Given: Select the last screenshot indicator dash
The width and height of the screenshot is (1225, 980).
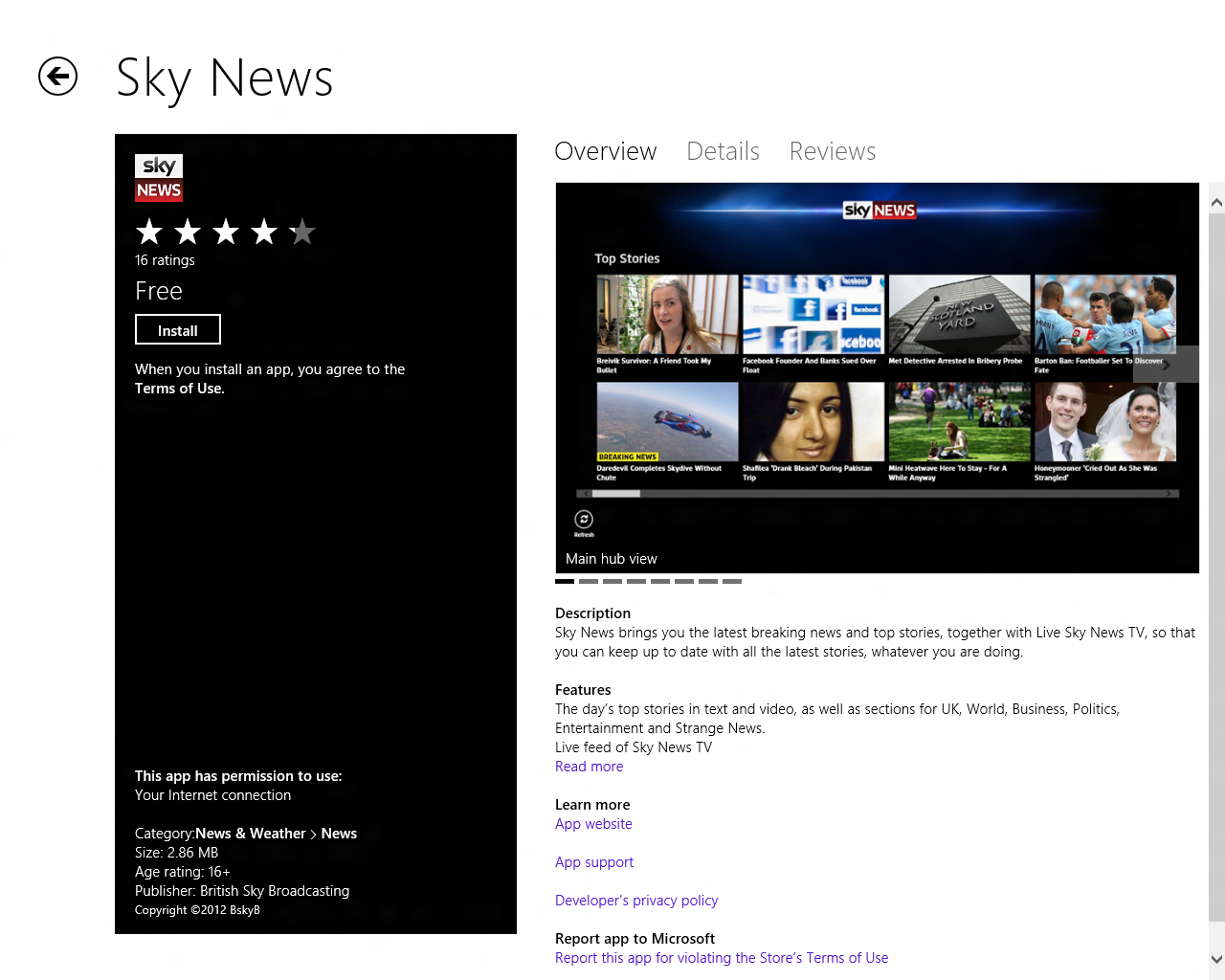Looking at the screenshot, I should click(x=732, y=581).
